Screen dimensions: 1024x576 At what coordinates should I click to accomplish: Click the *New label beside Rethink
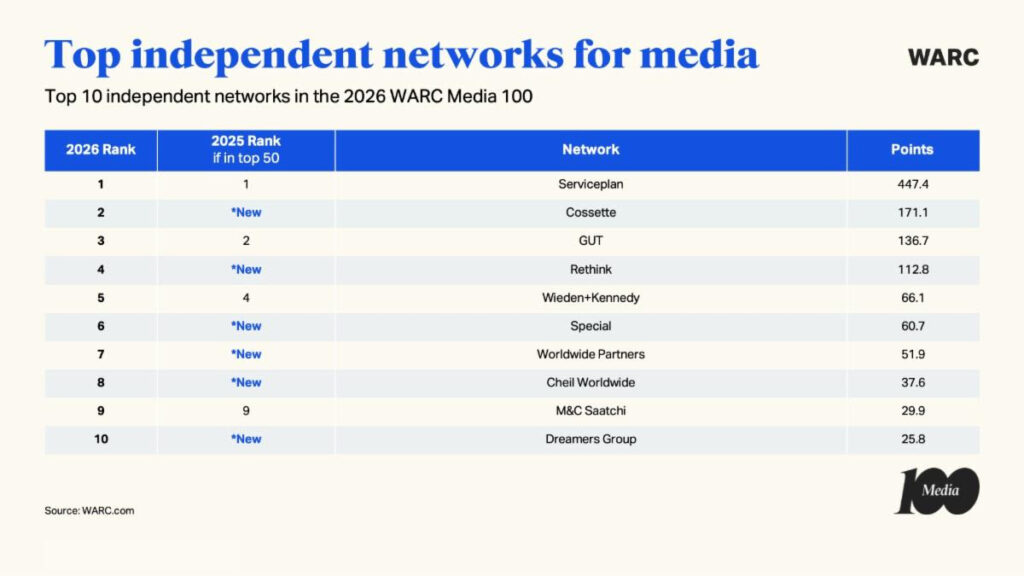[x=244, y=269]
